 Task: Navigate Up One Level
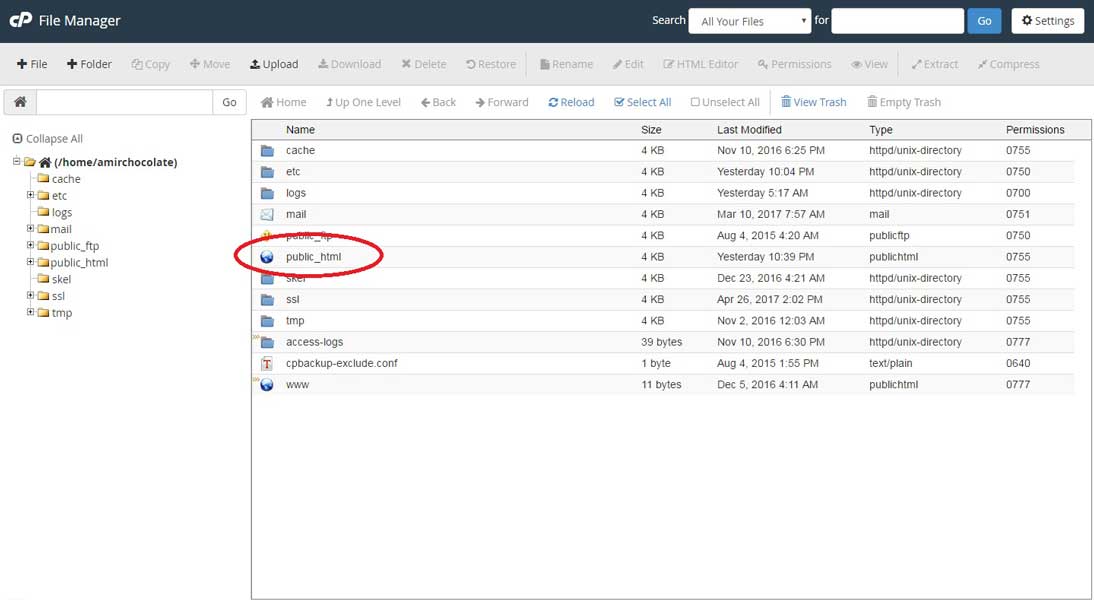363,102
